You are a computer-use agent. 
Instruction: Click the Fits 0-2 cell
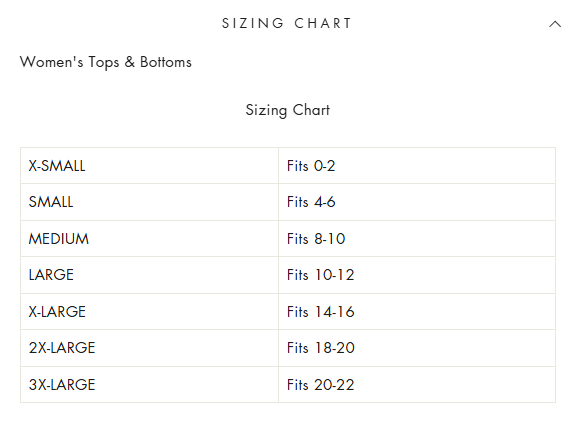[417, 166]
